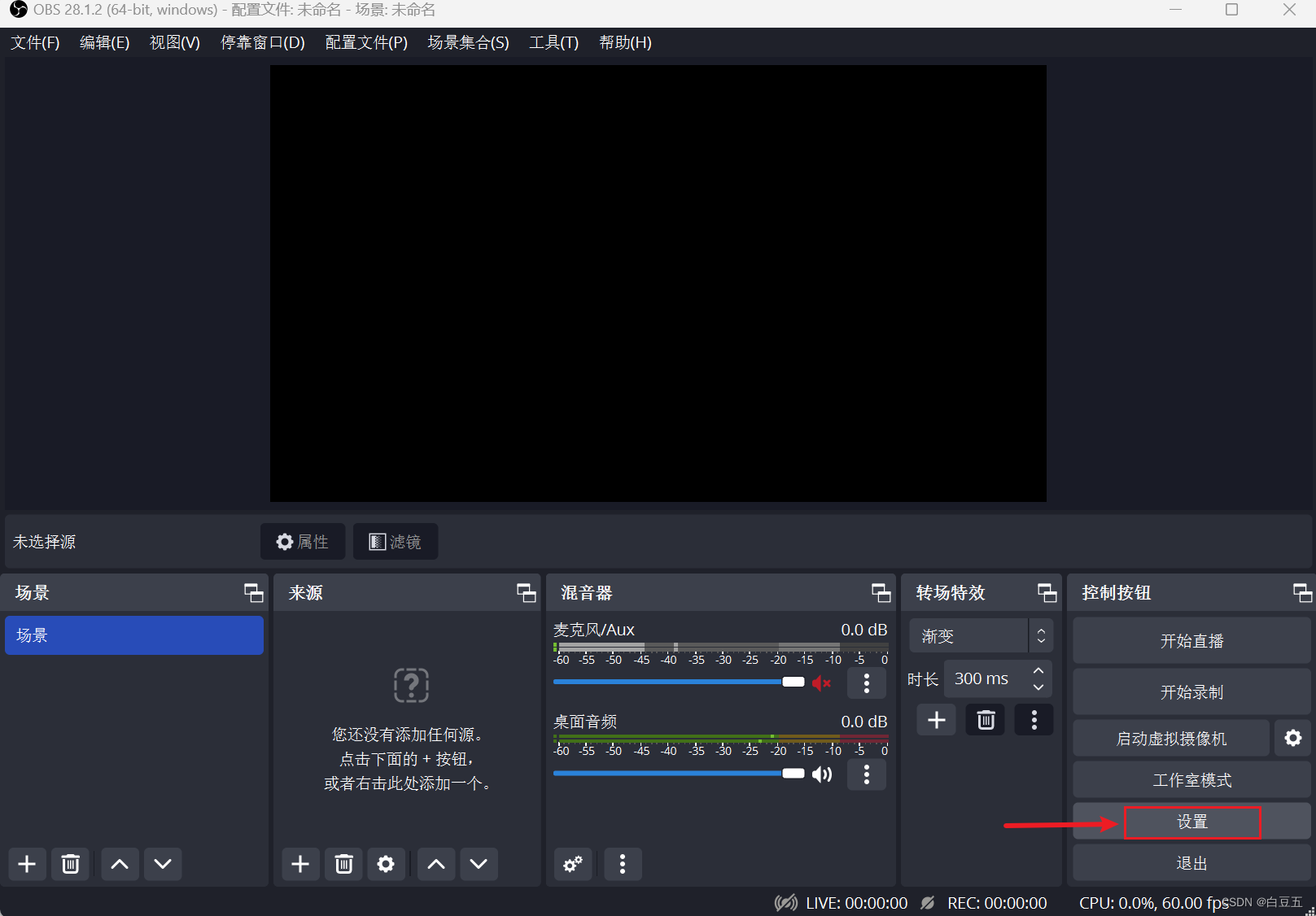Undock the 场景 panel
Screen dimensions: 1316x916
[x=254, y=593]
